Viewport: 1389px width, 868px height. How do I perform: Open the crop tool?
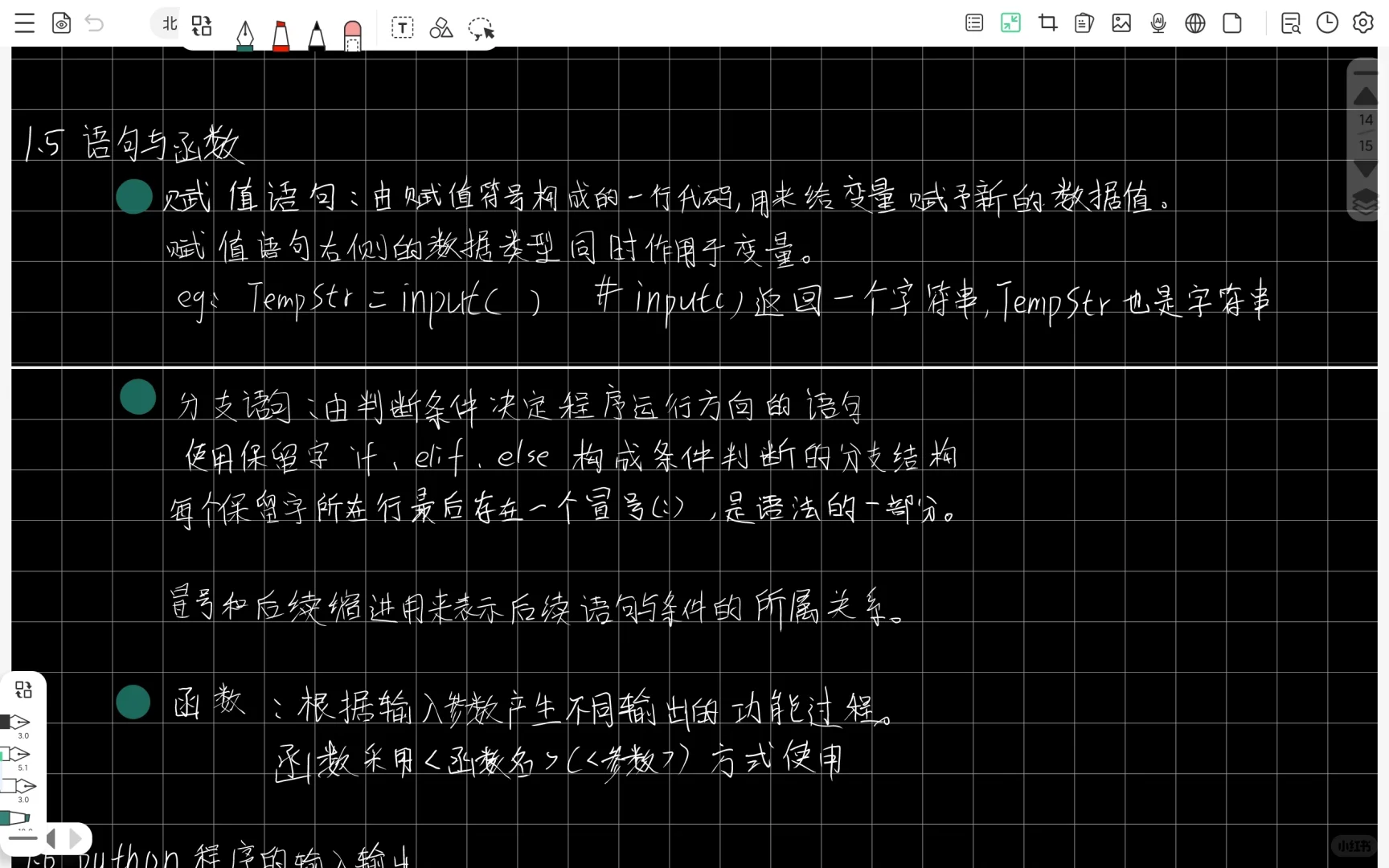[x=1047, y=23]
